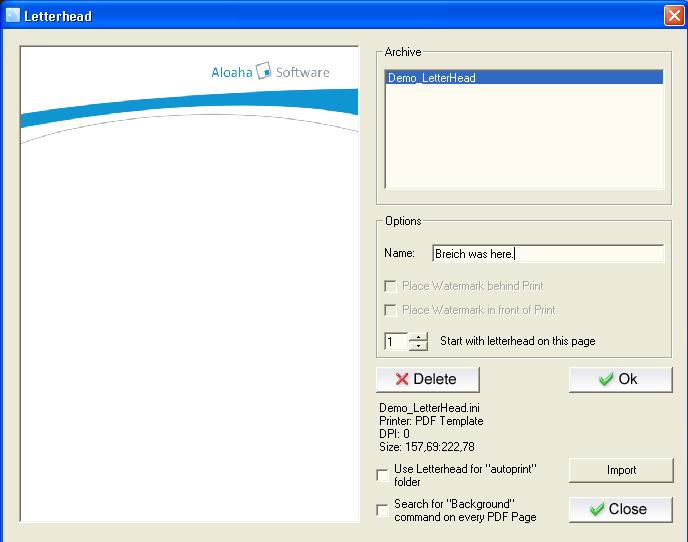This screenshot has height=542, width=688.
Task: Click the Size: 157,69:222,78 text
Action: (426, 447)
